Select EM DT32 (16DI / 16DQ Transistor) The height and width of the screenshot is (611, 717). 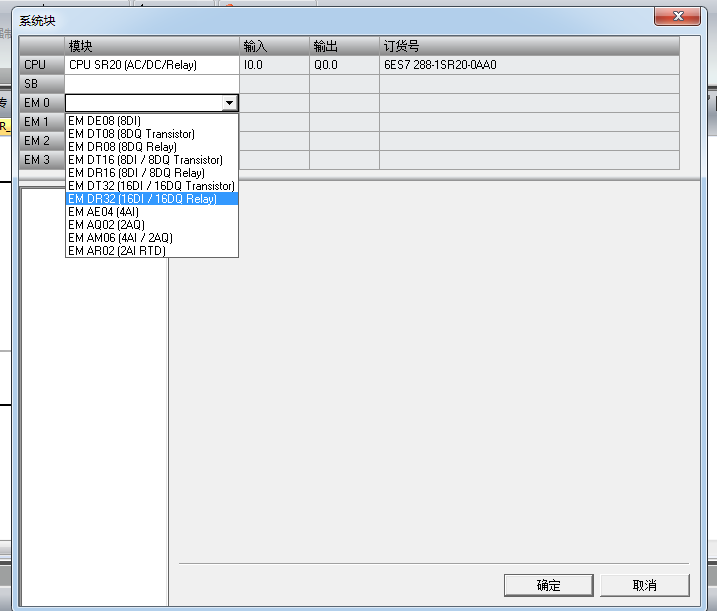[151, 186]
